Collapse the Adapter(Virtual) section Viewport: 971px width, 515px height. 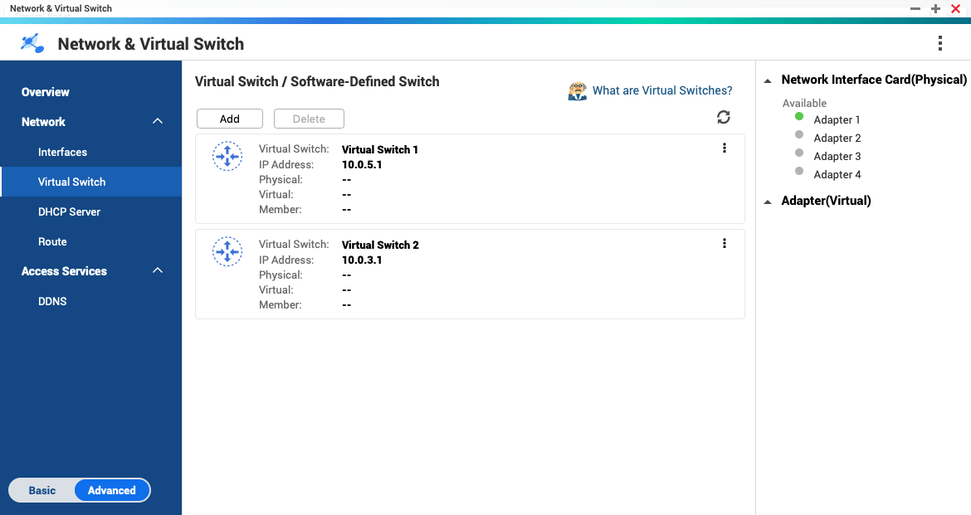pos(767,201)
